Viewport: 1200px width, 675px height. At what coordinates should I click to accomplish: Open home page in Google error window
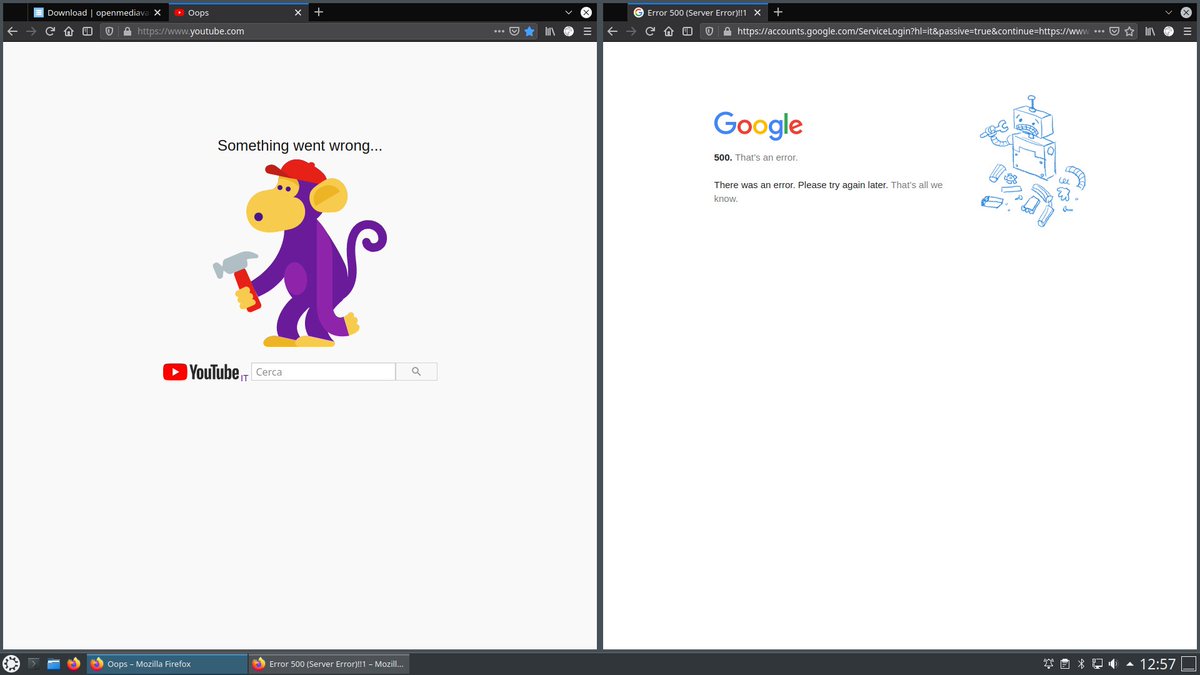coord(668,31)
